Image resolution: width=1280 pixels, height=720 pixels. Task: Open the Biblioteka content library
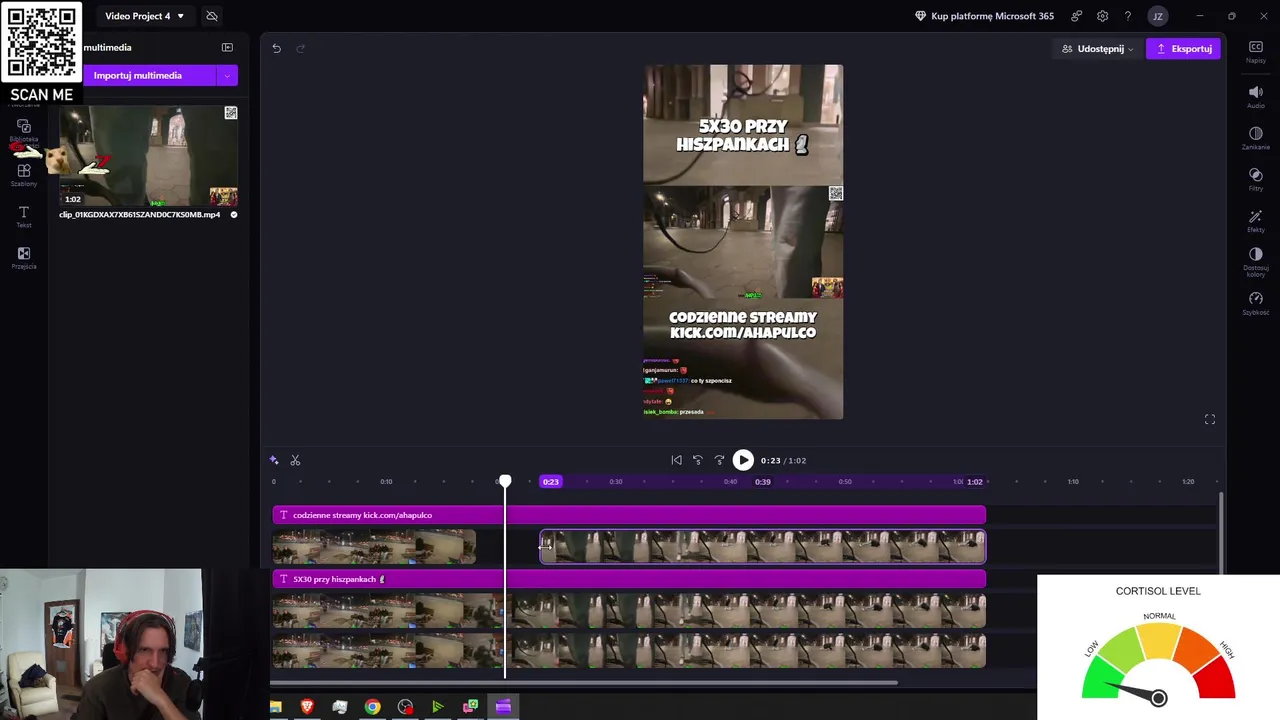coord(24,131)
